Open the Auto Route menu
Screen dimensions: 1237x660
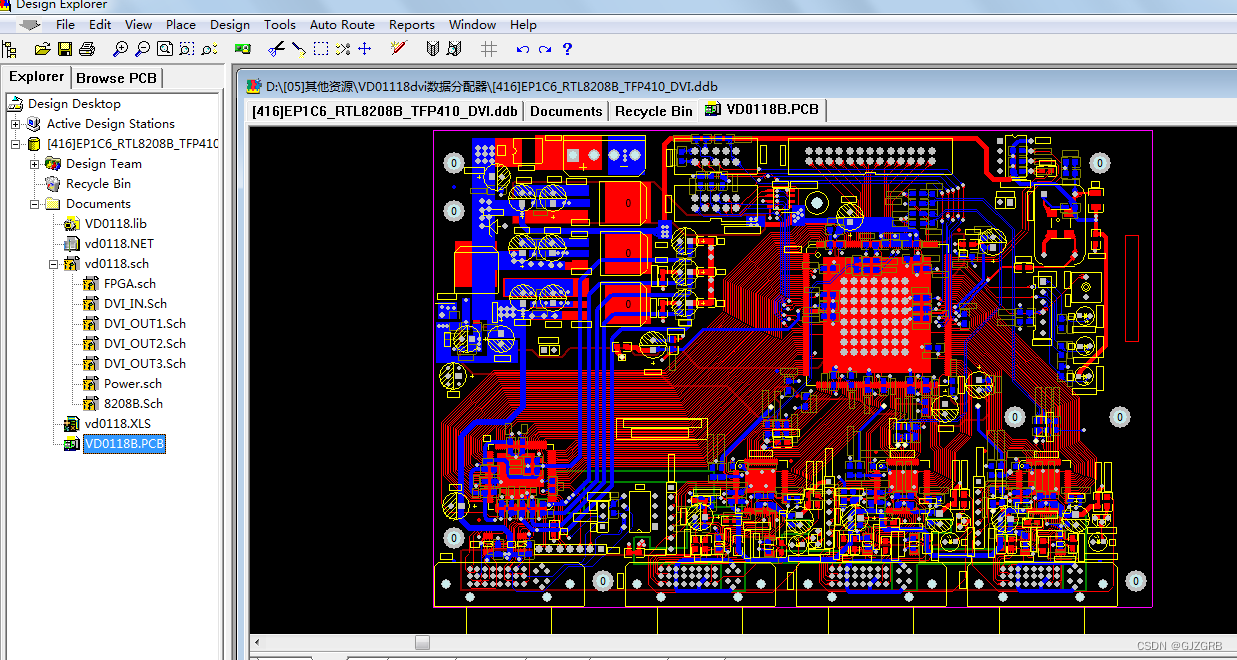pos(342,24)
